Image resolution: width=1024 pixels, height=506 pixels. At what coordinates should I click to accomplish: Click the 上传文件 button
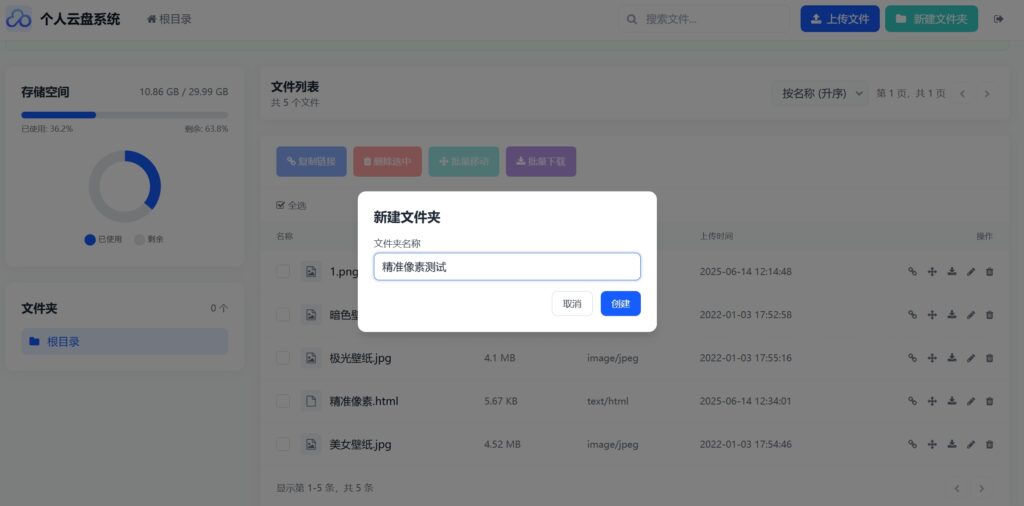(840, 19)
